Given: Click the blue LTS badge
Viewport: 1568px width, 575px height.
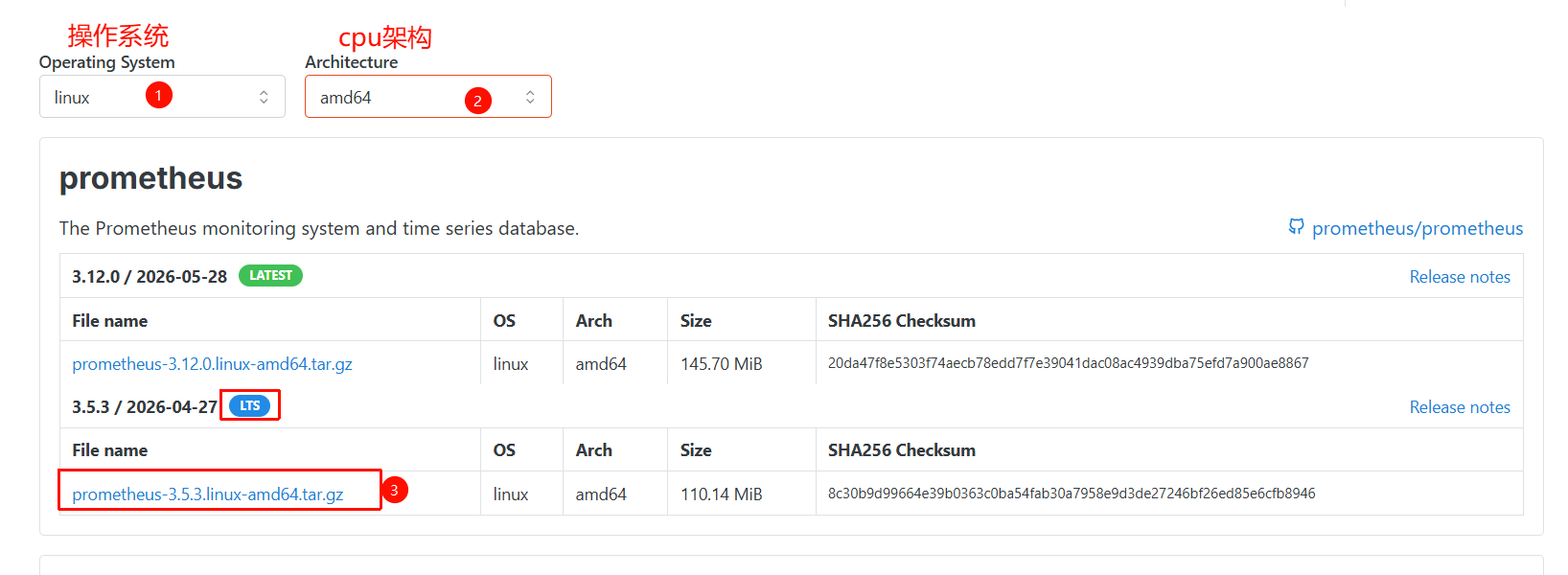Looking at the screenshot, I should click(x=249, y=406).
